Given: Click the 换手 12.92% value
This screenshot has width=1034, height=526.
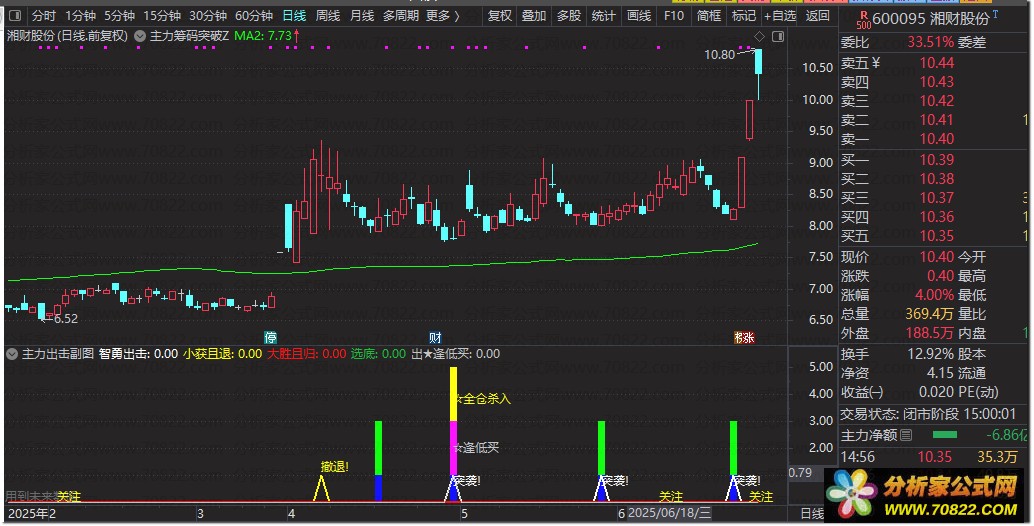Looking at the screenshot, I should (930, 354).
